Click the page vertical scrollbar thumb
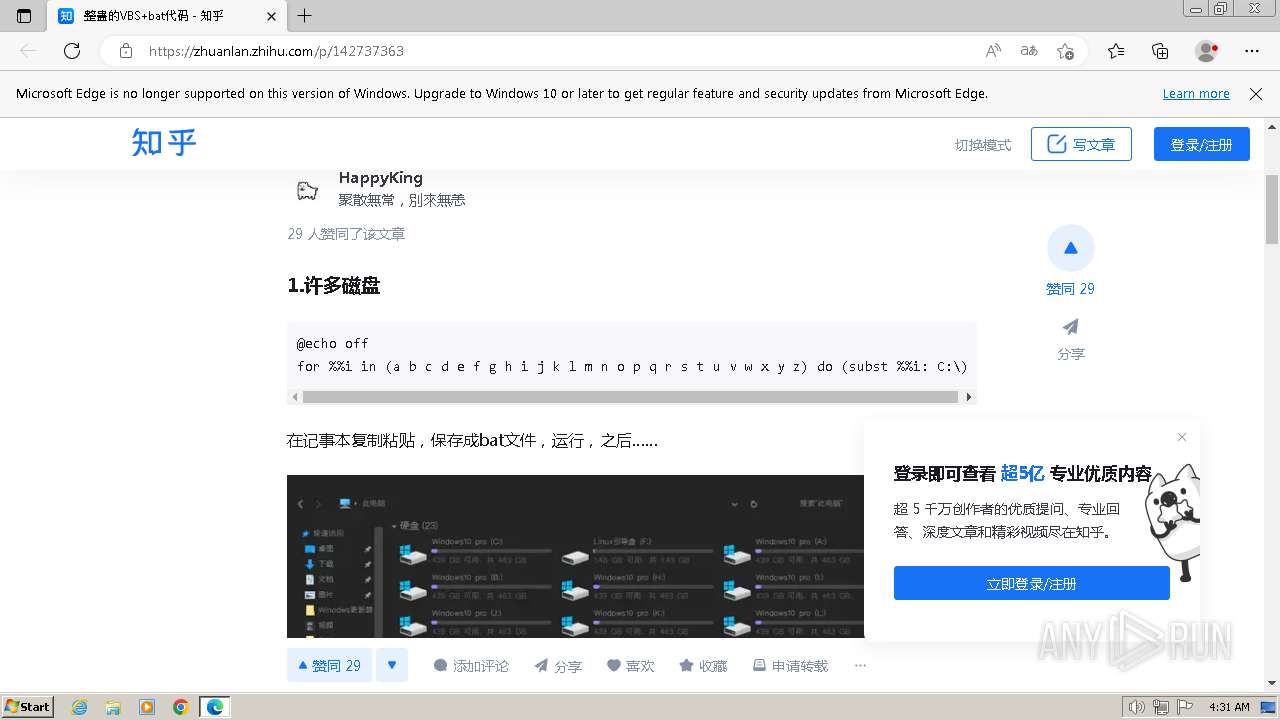The image size is (1280, 720). click(1272, 209)
